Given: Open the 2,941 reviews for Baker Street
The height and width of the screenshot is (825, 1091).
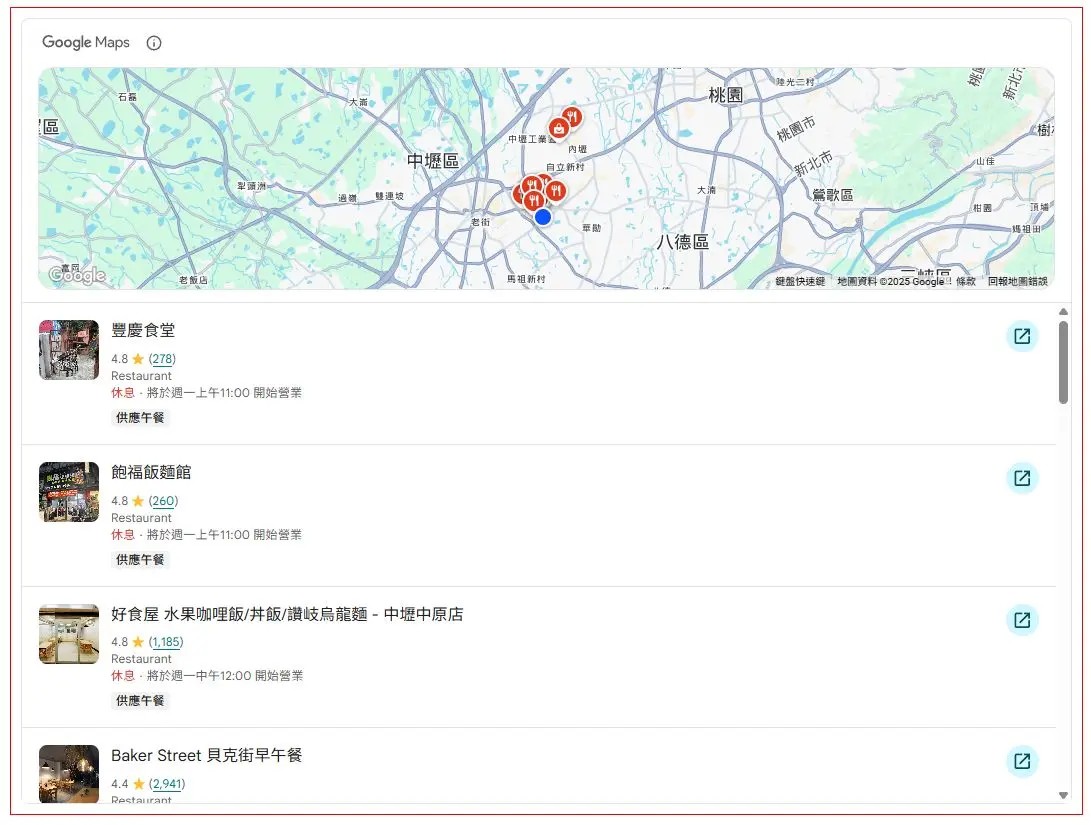Looking at the screenshot, I should point(167,784).
